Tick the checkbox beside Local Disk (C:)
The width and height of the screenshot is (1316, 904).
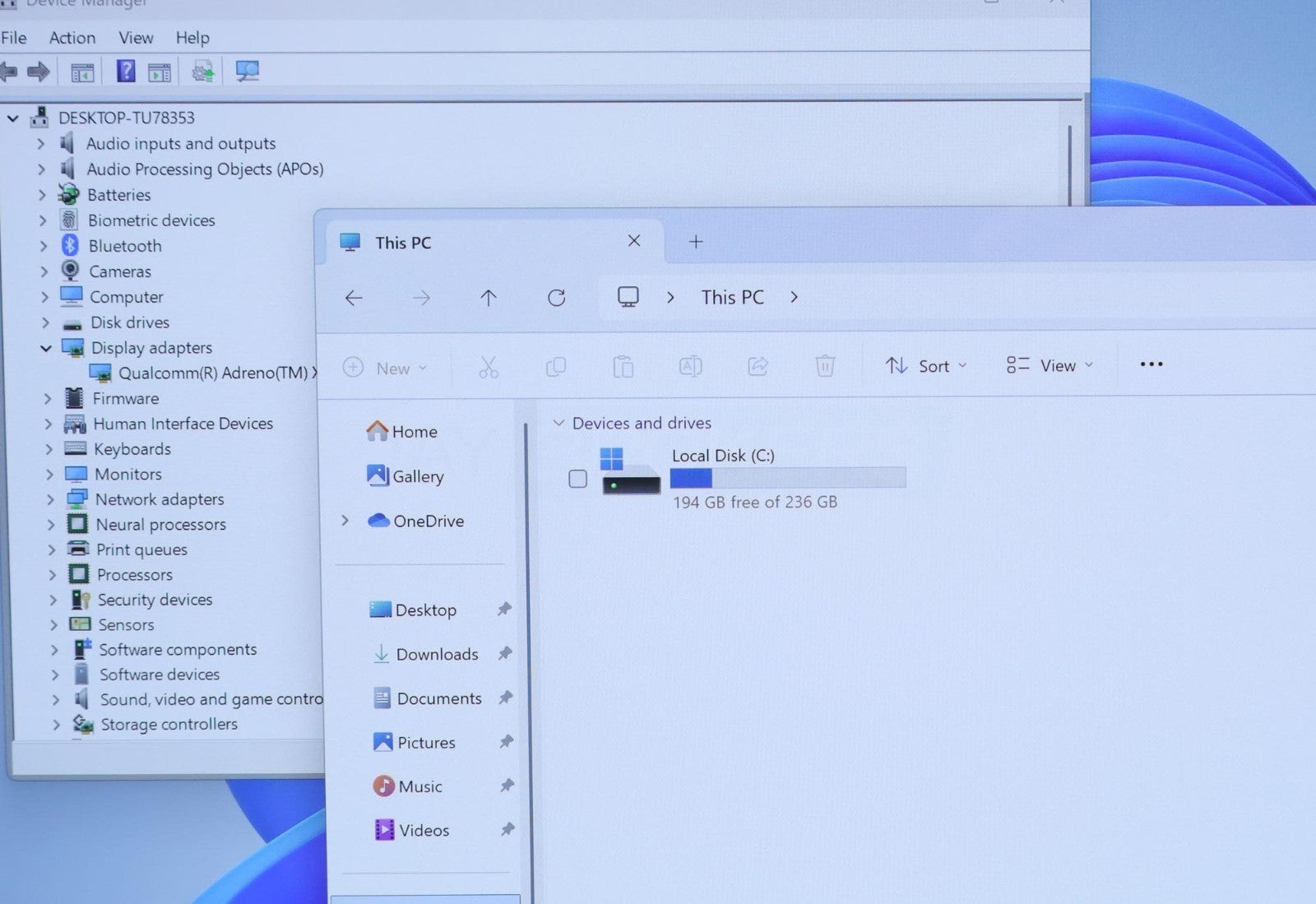pos(578,479)
